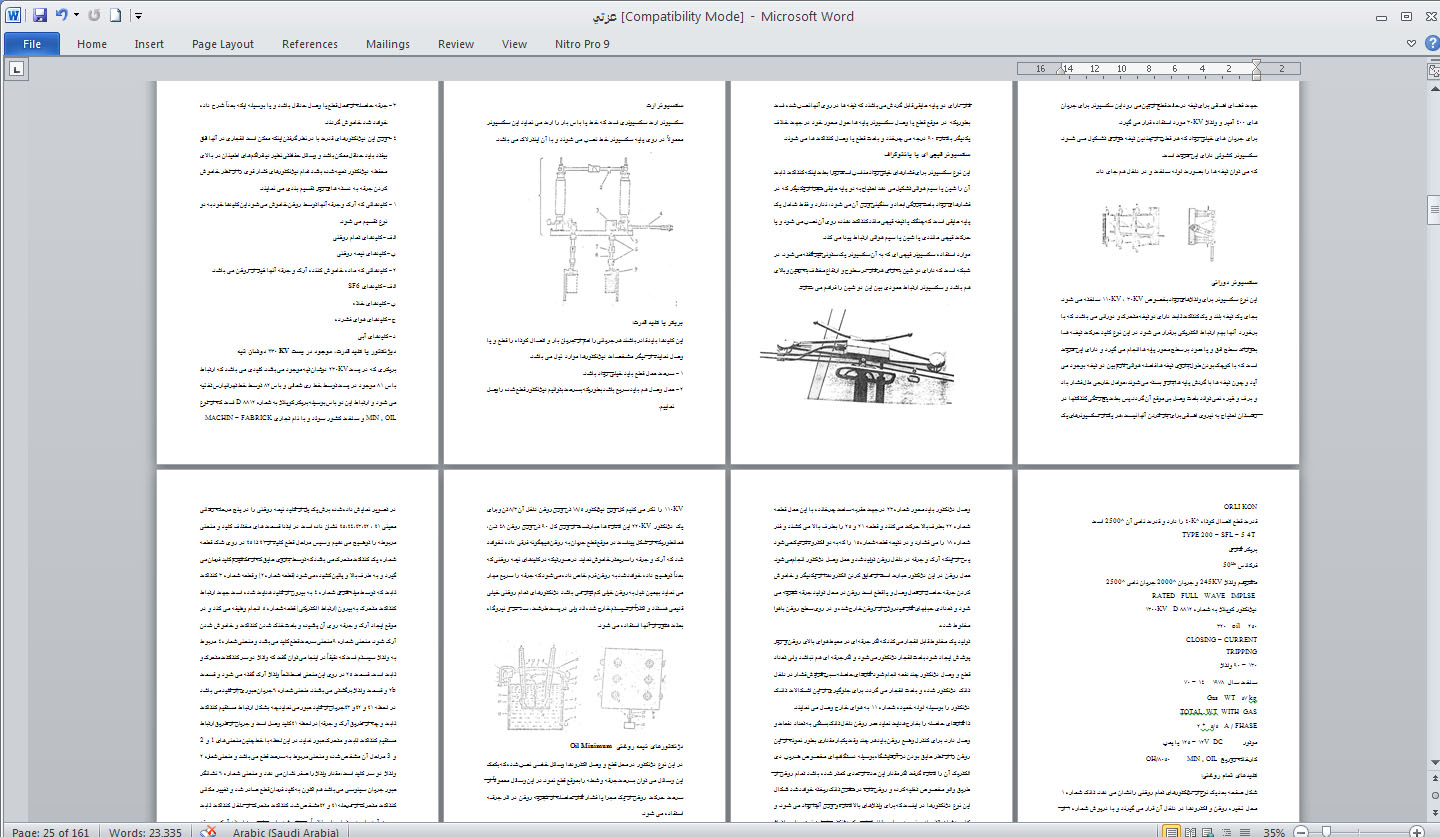The height and width of the screenshot is (837, 1440).
Task: Click the Save icon in Quick Access Toolbar
Action: pyautogui.click(x=40, y=16)
